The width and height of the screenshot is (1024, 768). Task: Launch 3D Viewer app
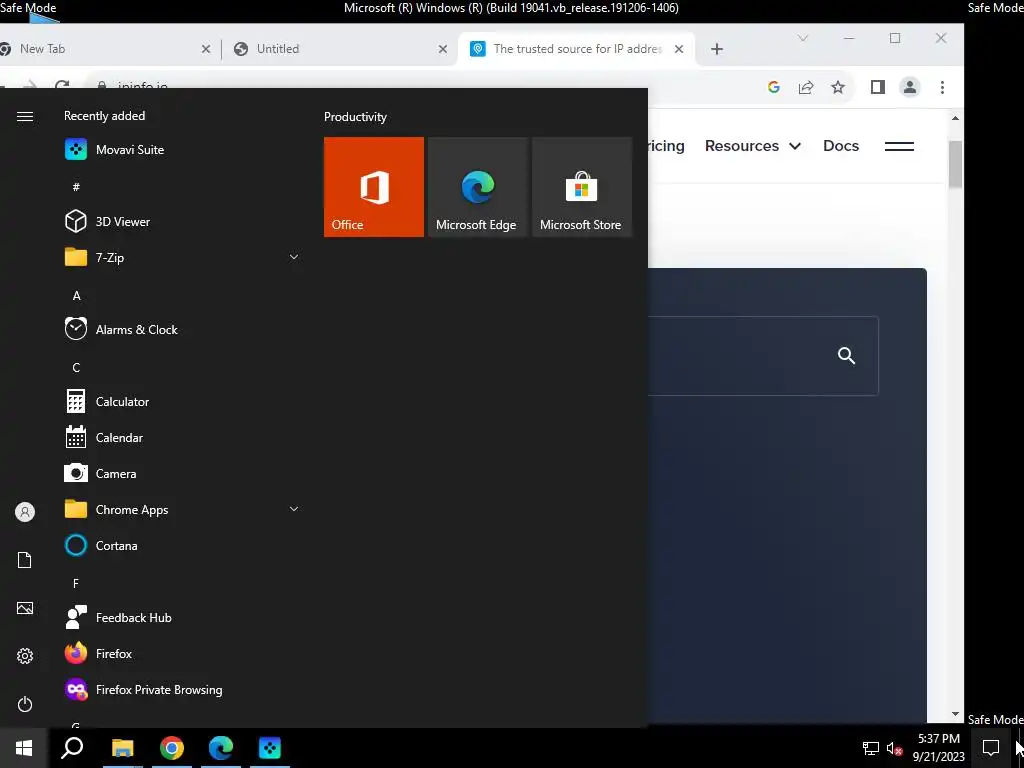tap(182, 221)
